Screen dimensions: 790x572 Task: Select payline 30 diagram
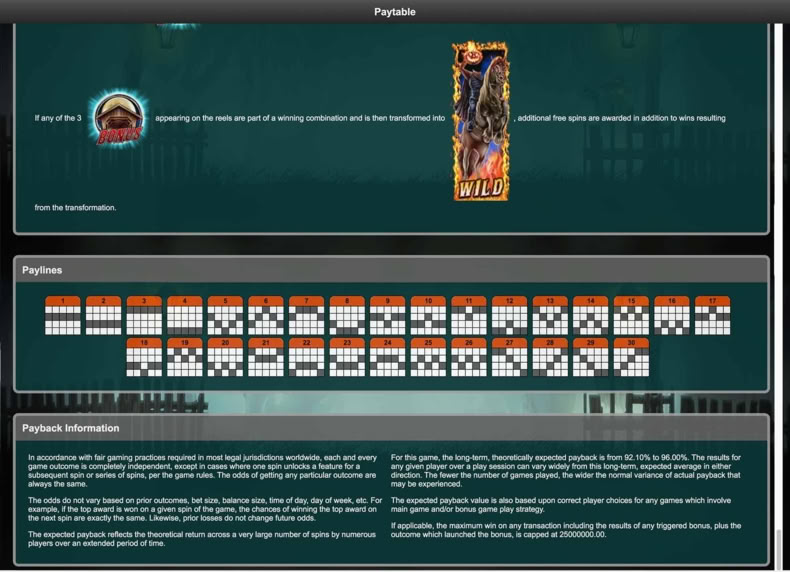point(631,357)
